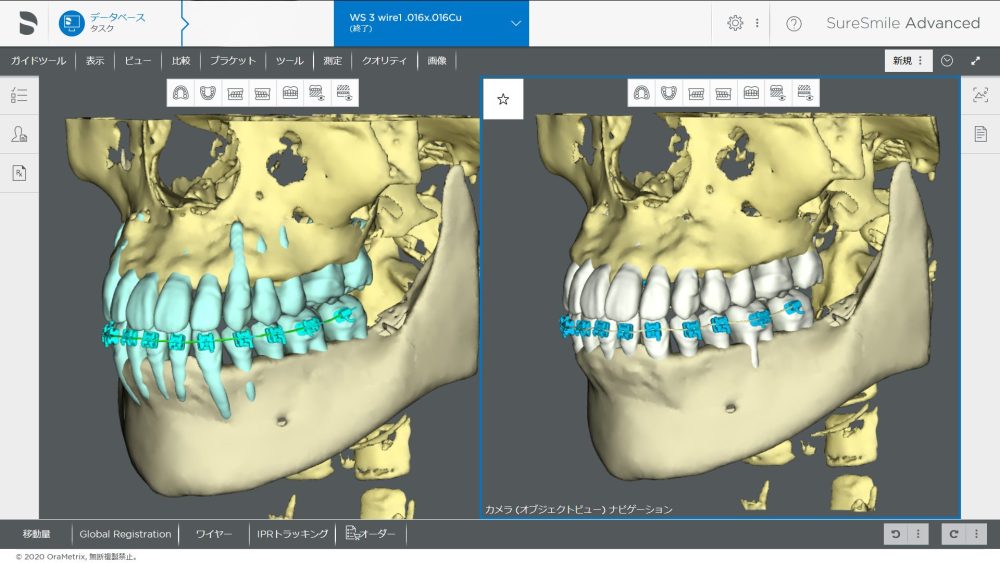Click the lower arch view icon in left viewport
The height and width of the screenshot is (563, 1000).
tap(208, 93)
